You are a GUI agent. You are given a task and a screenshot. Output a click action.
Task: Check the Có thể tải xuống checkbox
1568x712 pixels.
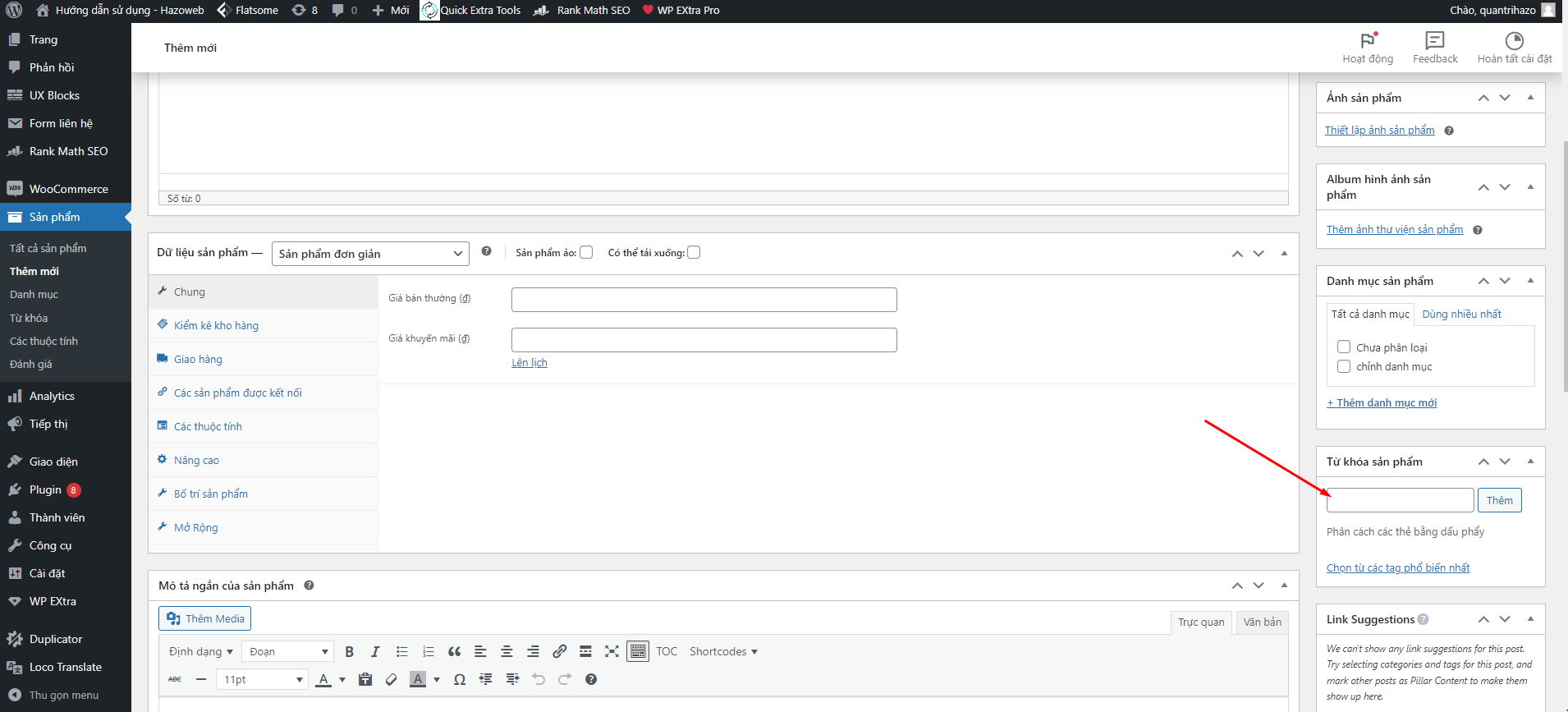pyautogui.click(x=694, y=252)
